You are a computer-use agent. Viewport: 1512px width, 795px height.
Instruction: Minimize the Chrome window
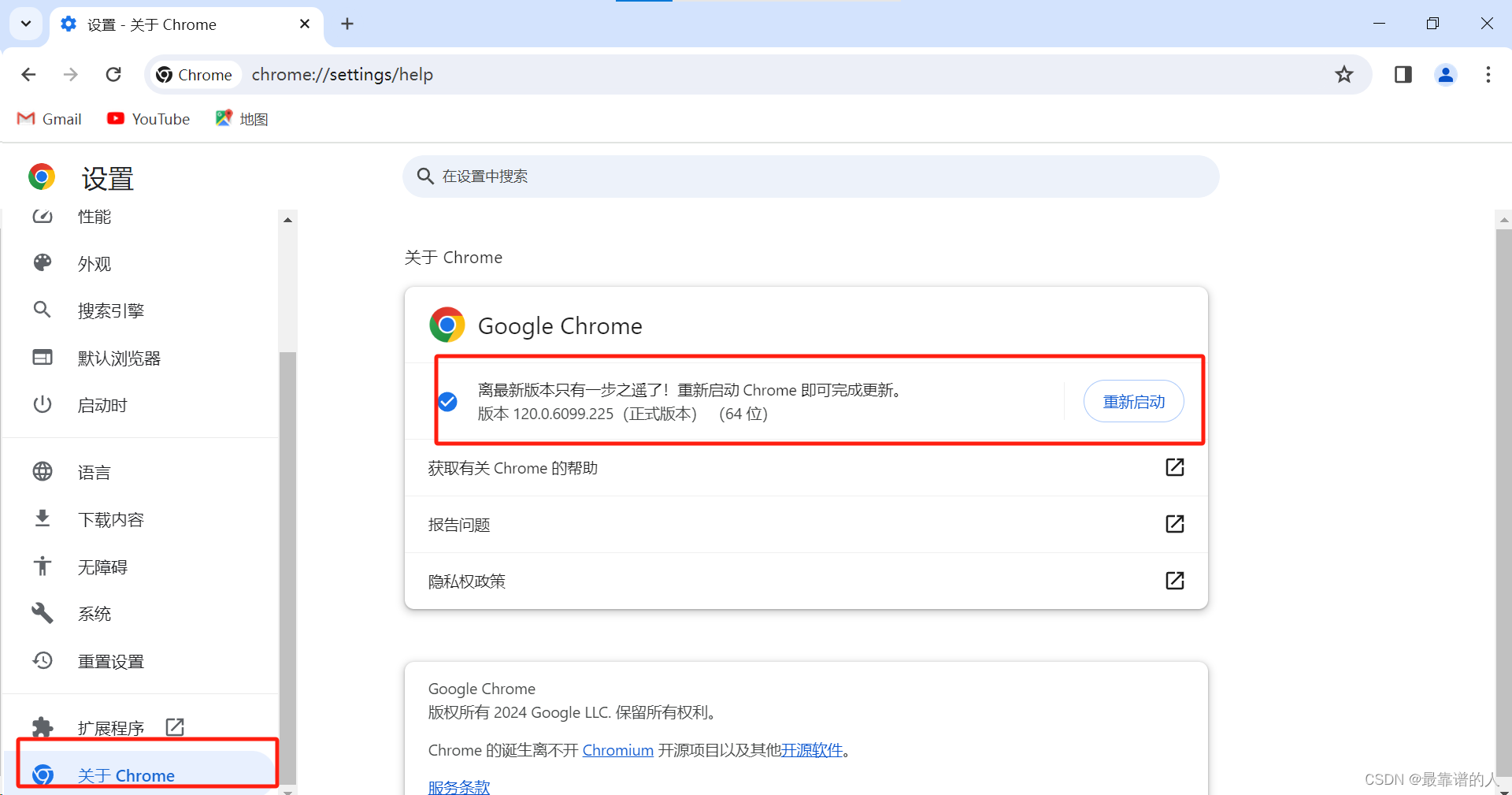[1379, 24]
